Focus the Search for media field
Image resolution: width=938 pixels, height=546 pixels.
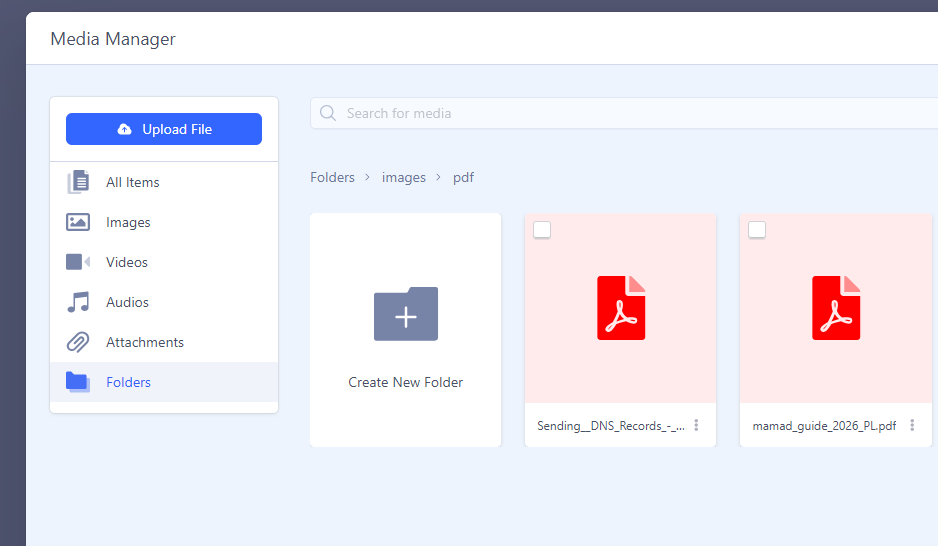point(600,113)
